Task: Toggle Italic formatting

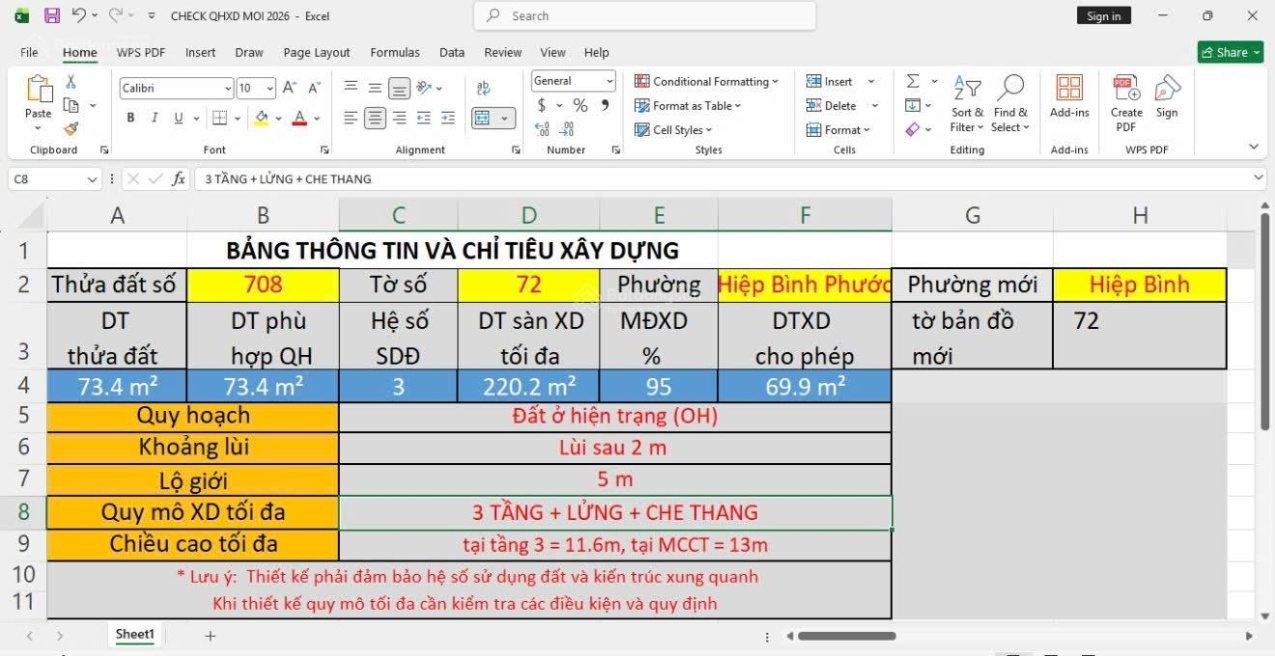Action: [155, 118]
